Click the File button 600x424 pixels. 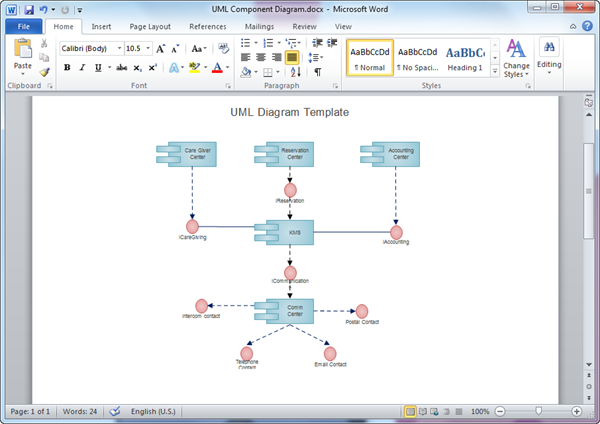(x=22, y=26)
